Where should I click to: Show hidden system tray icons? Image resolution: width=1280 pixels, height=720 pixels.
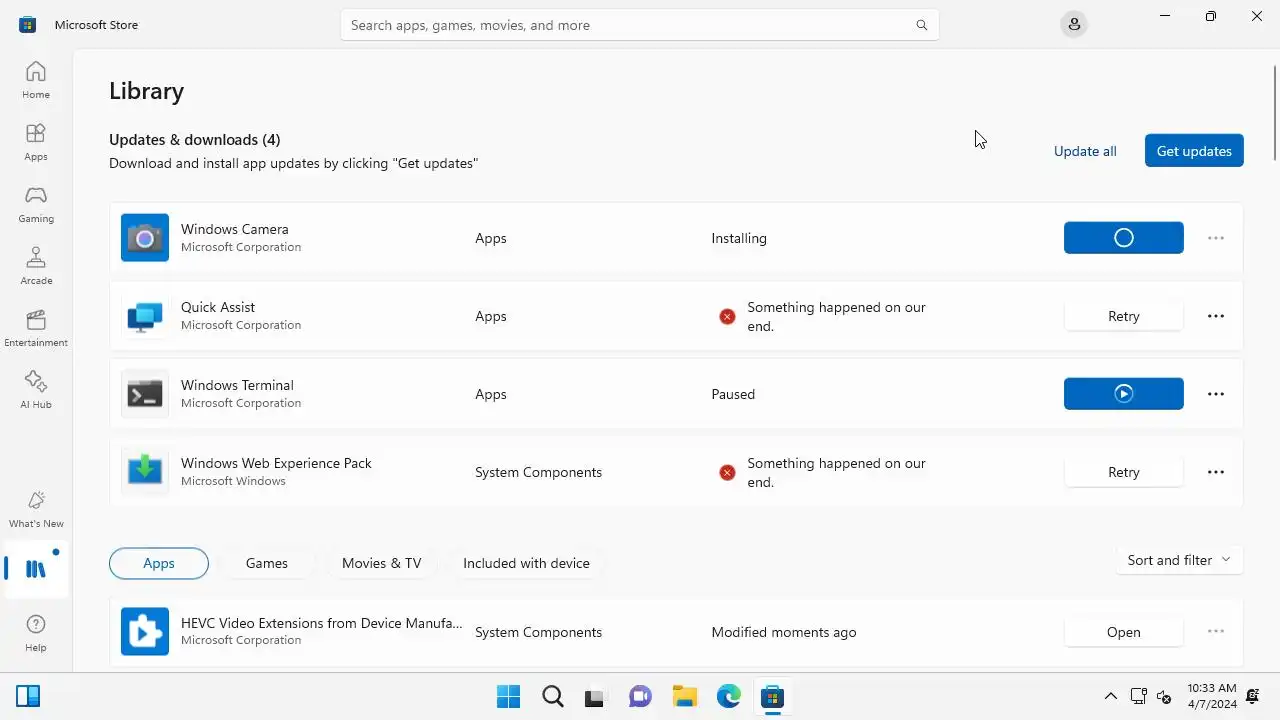[x=1110, y=696]
